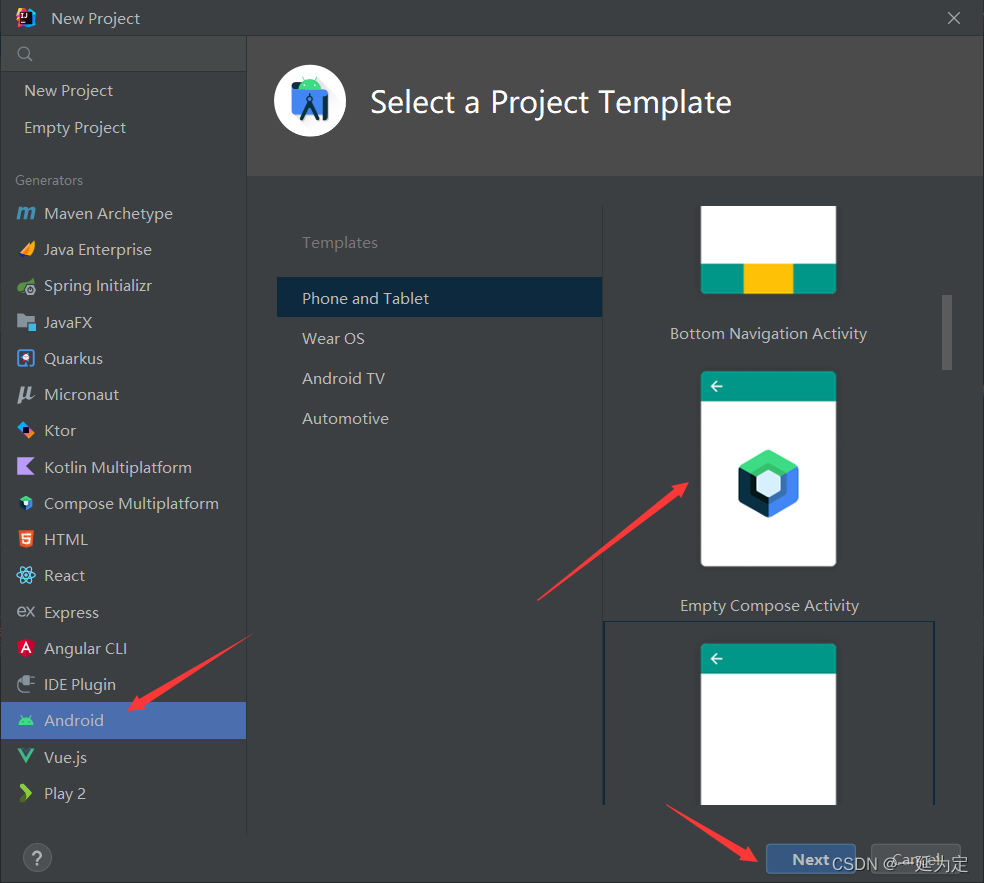Select Empty Project option
984x883 pixels.
(x=75, y=128)
